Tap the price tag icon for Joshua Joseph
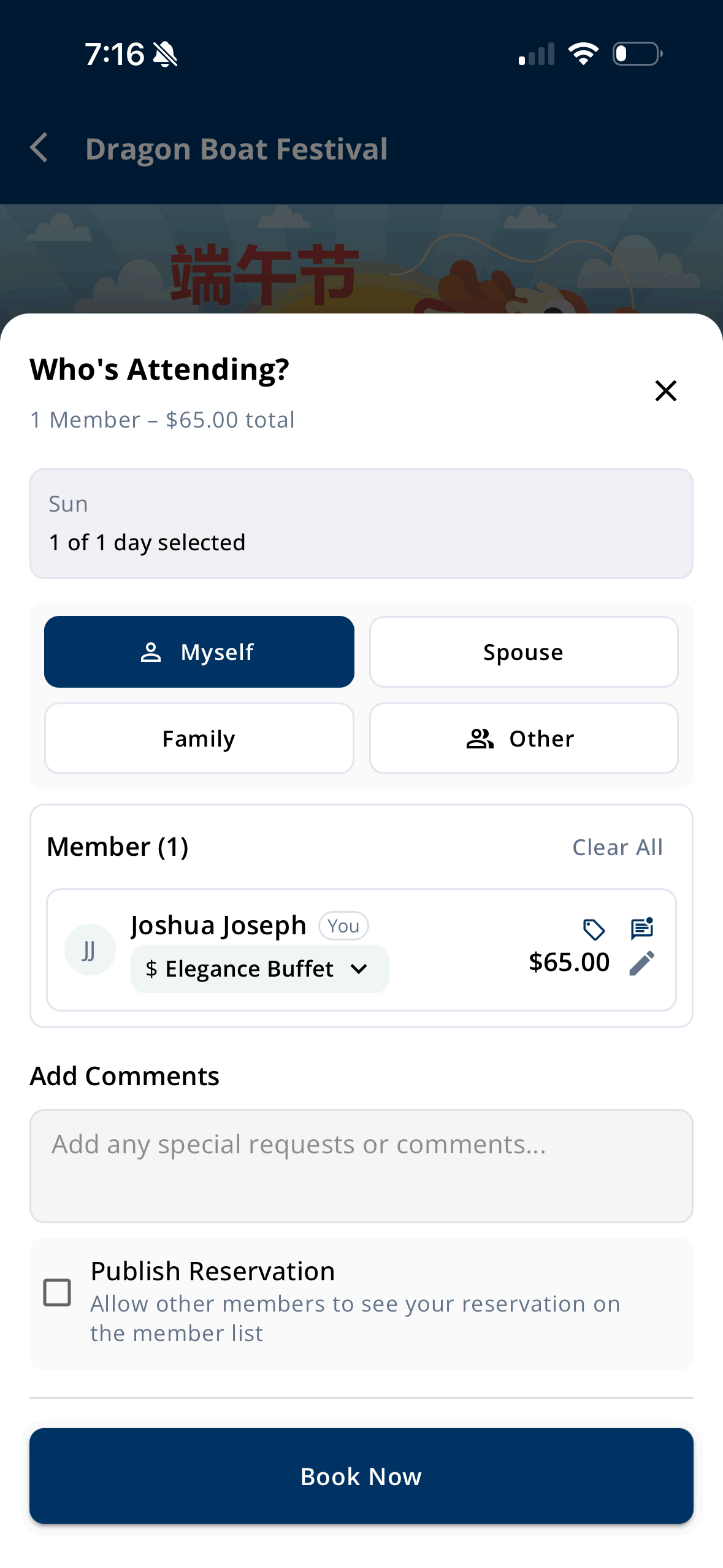Screen dimensions: 723x1568 (x=594, y=929)
